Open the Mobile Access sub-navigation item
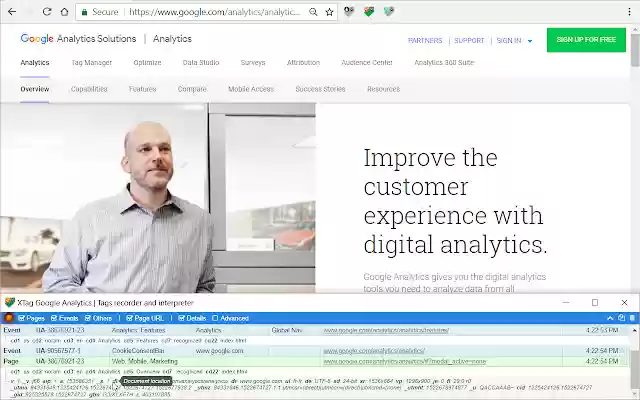Screen dimensions: 640x400 [251, 89]
